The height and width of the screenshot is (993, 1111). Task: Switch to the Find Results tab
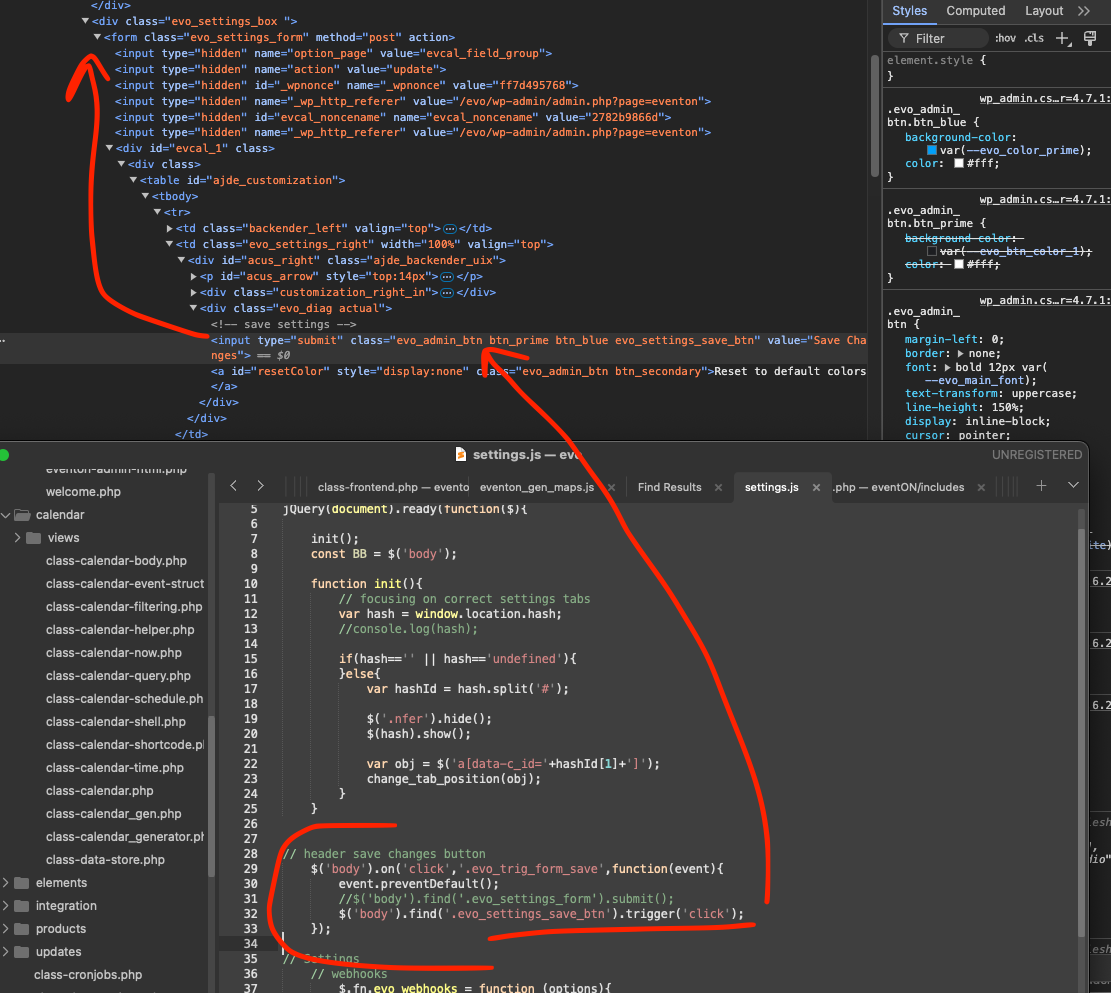pyautogui.click(x=669, y=487)
